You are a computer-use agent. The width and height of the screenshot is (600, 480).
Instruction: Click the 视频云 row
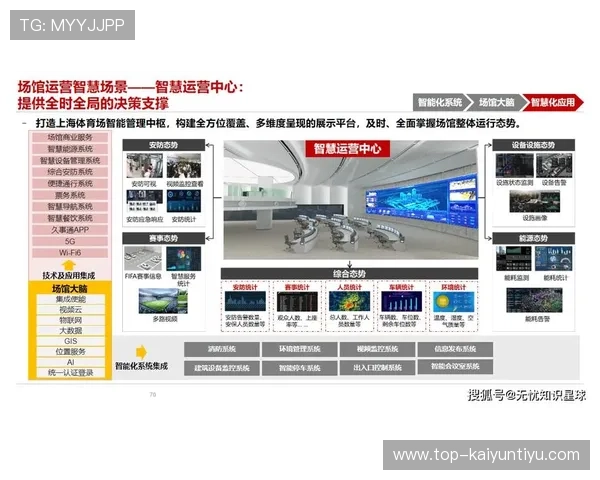click(71, 310)
